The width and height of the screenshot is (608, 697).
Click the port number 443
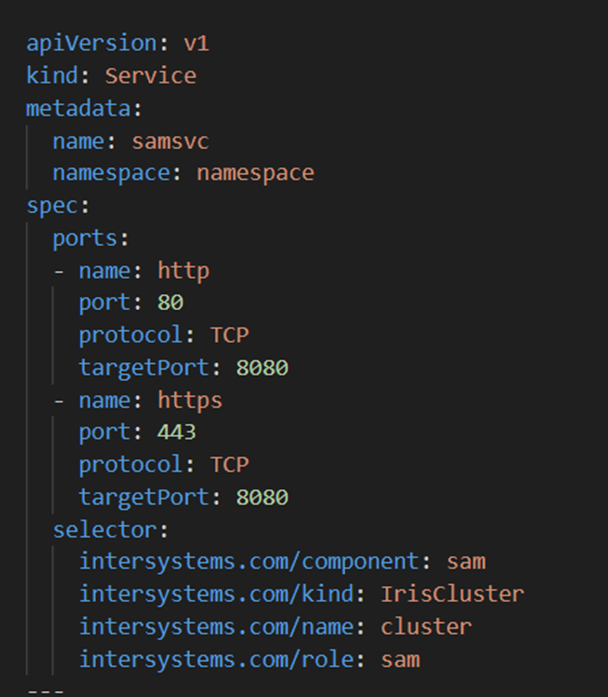click(176, 433)
